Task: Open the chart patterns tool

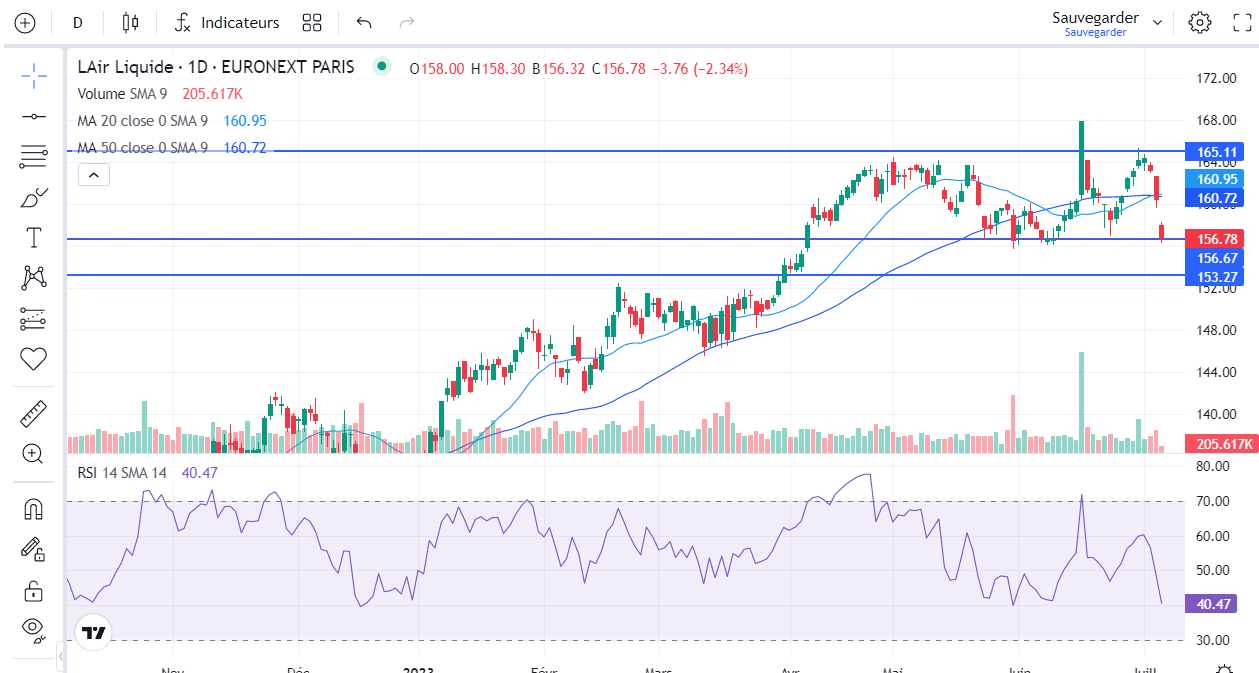Action: pos(33,277)
